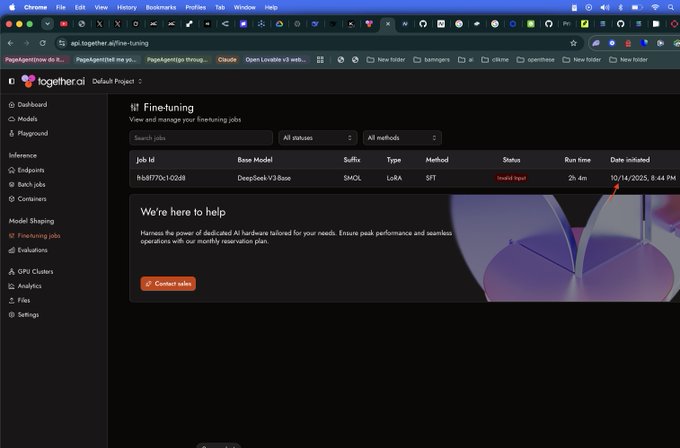Click the Invalid input status badge
Screen dimensions: 680x448
coord(511,178)
